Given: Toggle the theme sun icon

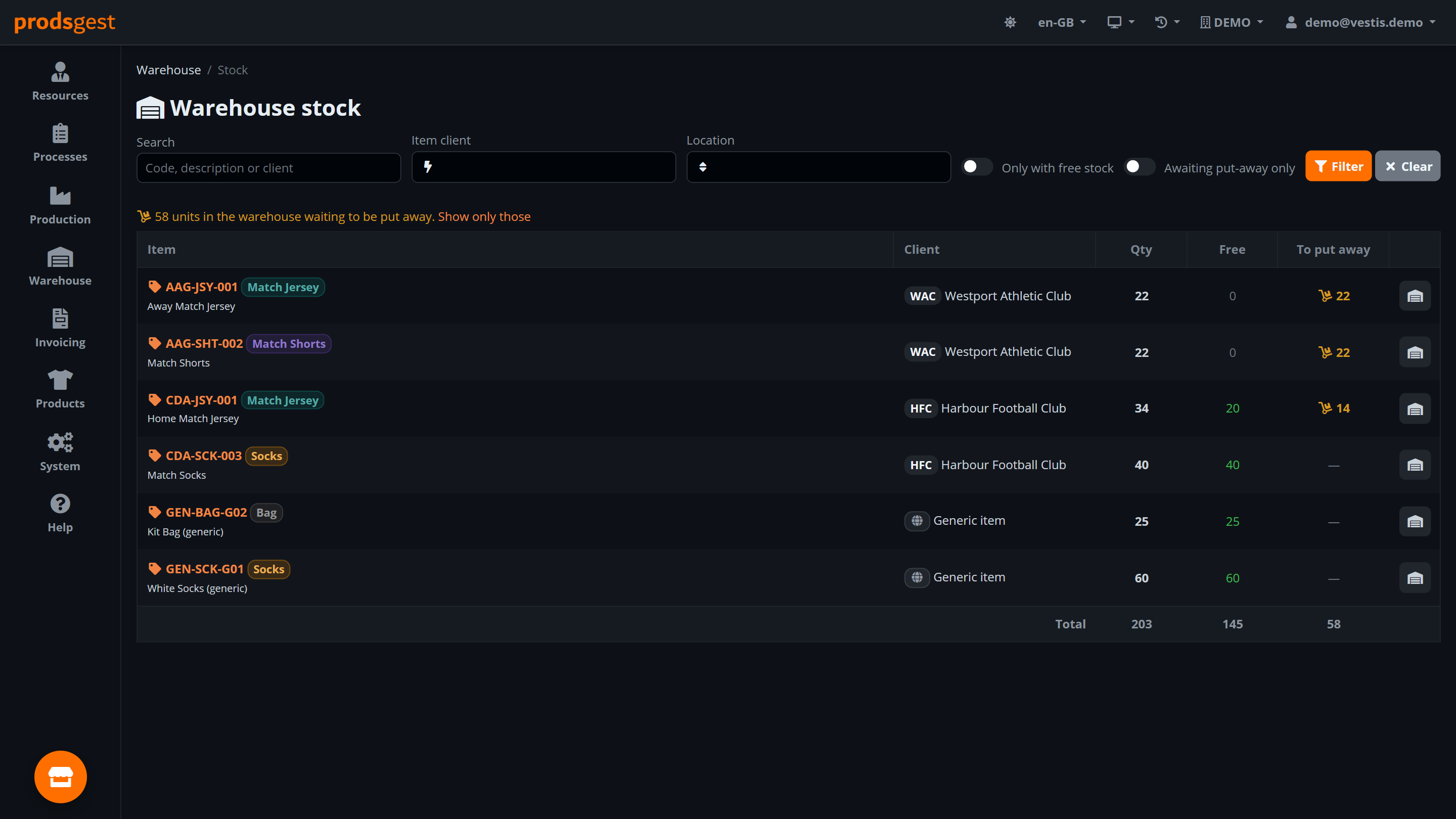Looking at the screenshot, I should pos(1010,22).
